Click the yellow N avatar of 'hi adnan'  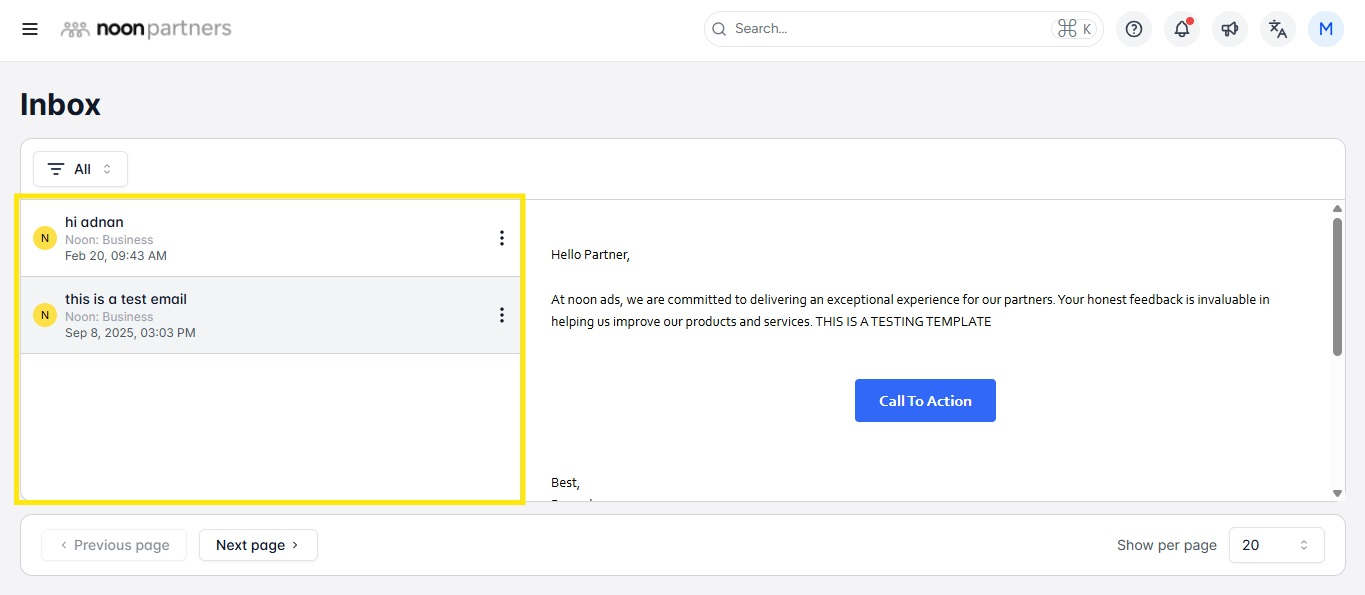coord(45,238)
